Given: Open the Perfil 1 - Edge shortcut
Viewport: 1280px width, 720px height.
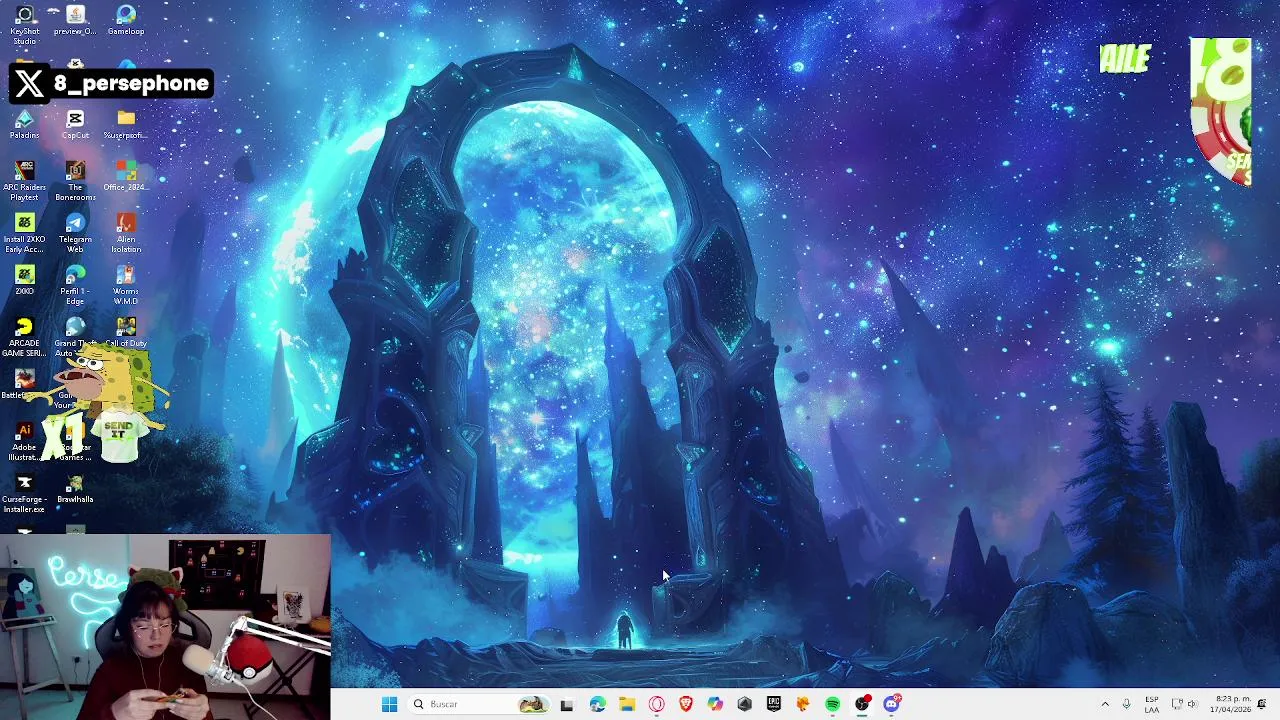Looking at the screenshot, I should [75, 285].
